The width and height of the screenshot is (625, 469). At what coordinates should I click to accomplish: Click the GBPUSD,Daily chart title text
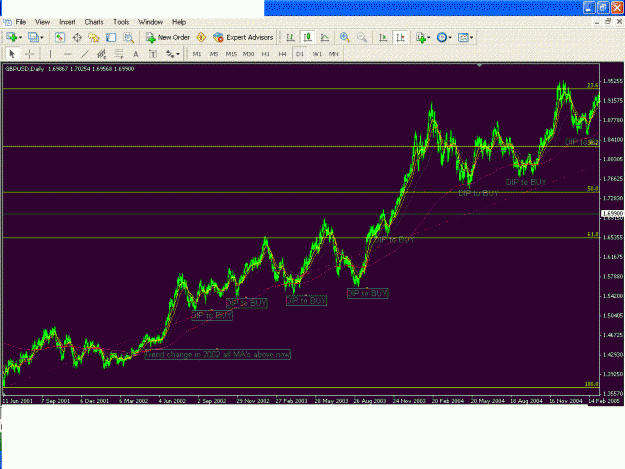[24, 69]
